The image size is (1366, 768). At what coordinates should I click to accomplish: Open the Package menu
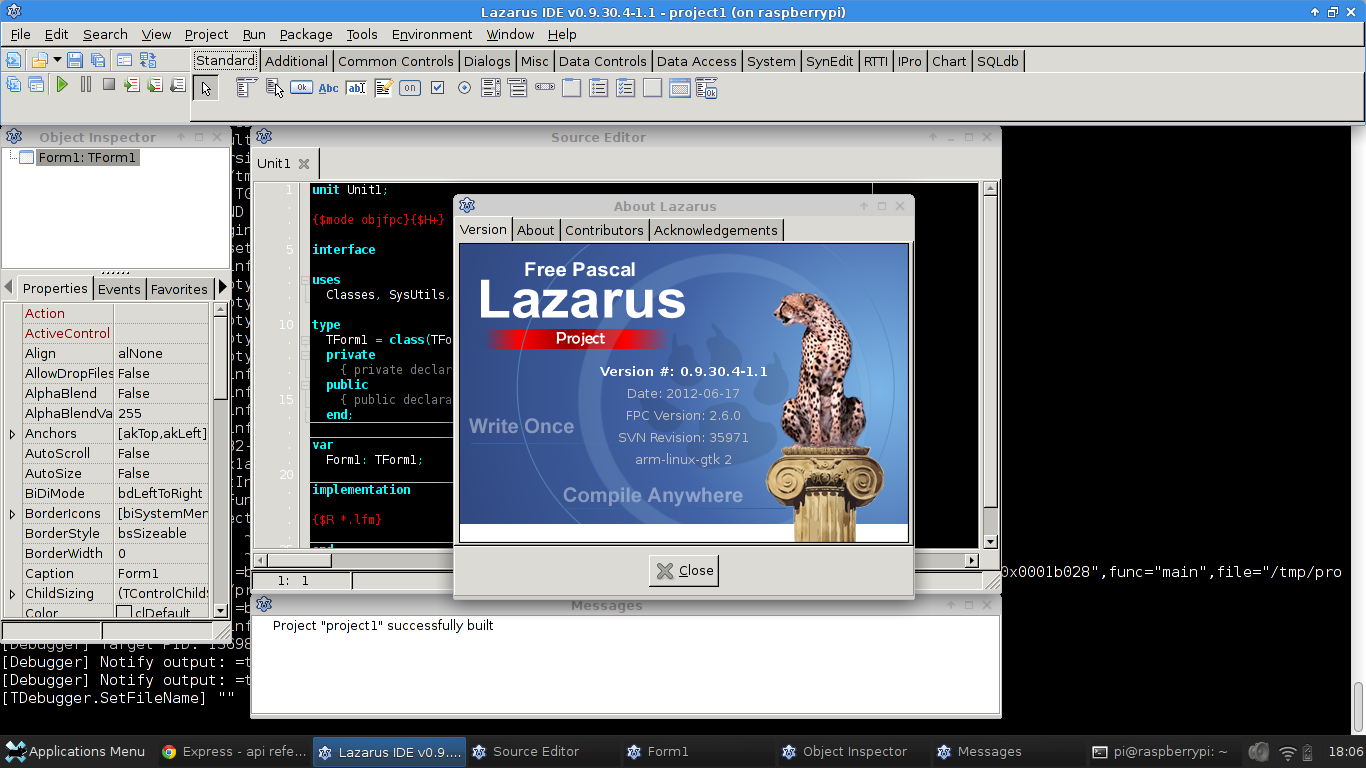coord(305,34)
